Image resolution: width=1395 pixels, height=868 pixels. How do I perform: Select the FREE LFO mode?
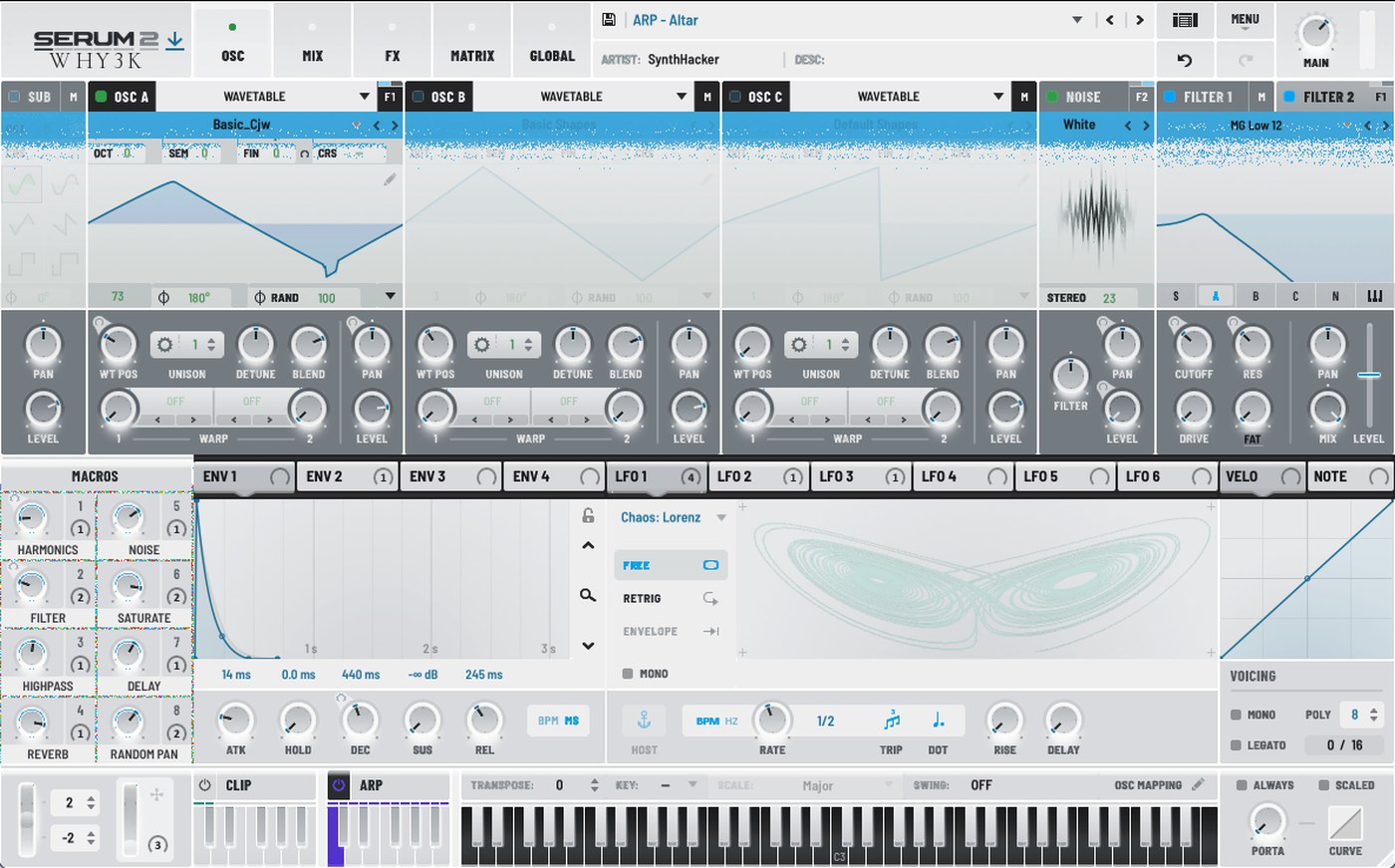671,565
